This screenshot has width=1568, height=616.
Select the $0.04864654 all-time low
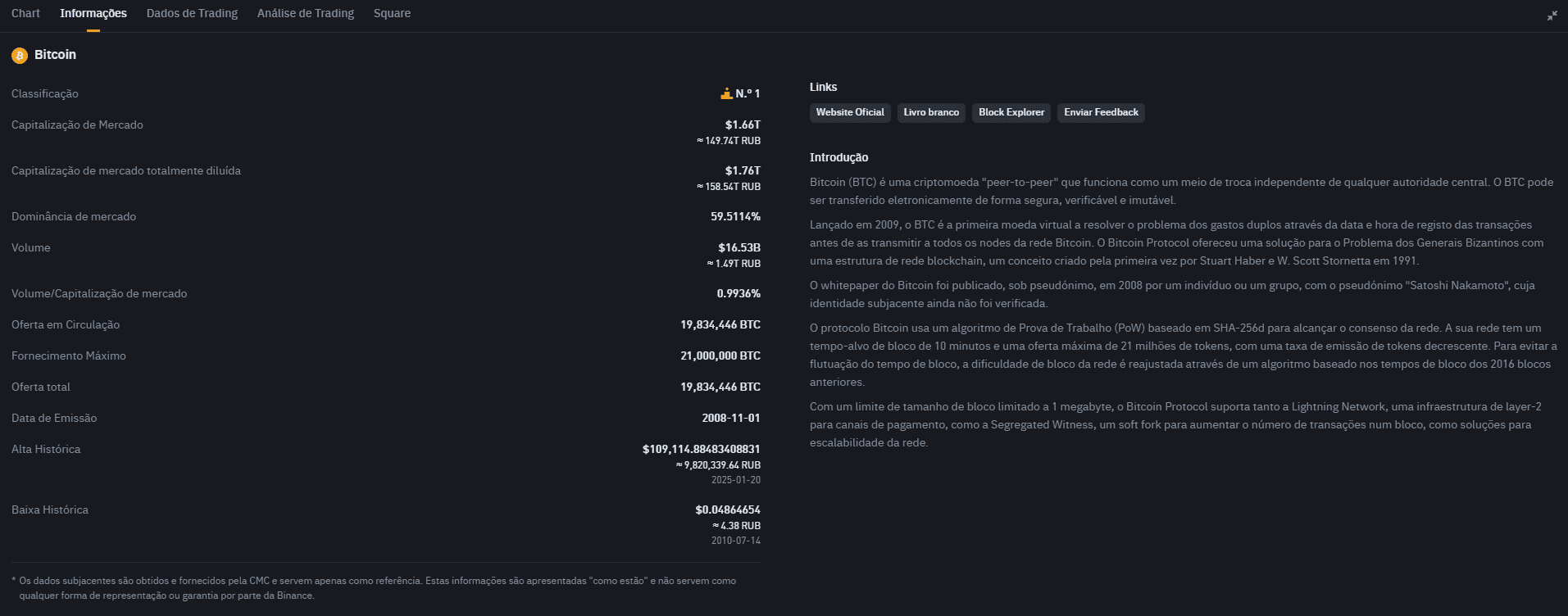tap(728, 510)
